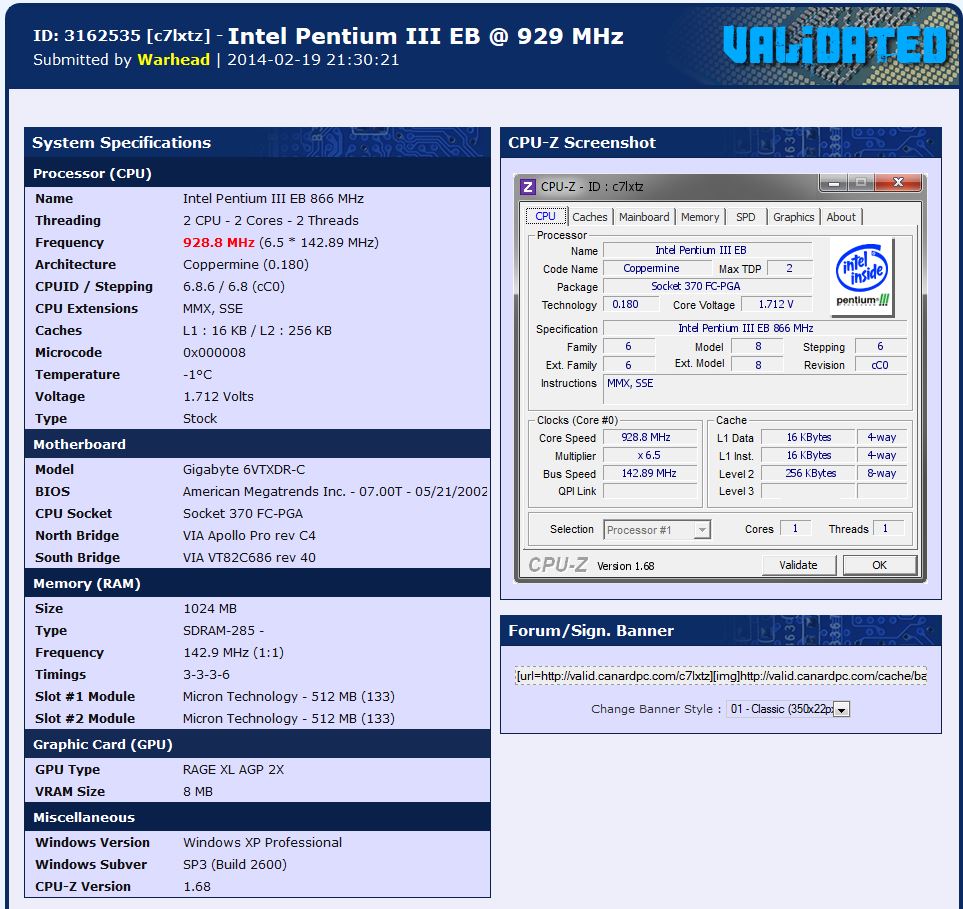Click the Slot #2 Module Micron Technology value

(x=289, y=719)
